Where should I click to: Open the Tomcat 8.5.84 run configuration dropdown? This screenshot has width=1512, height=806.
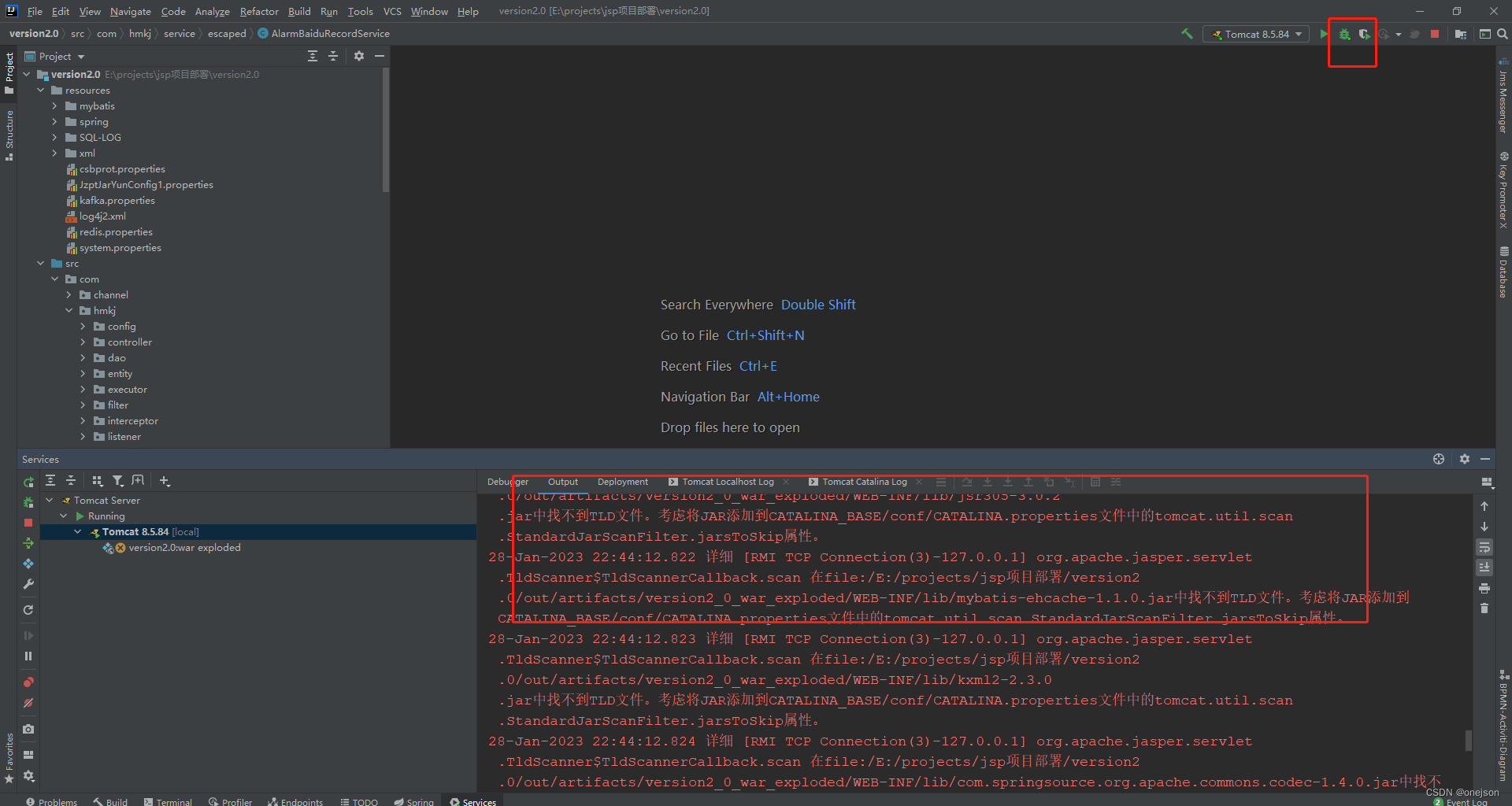tap(1256, 34)
